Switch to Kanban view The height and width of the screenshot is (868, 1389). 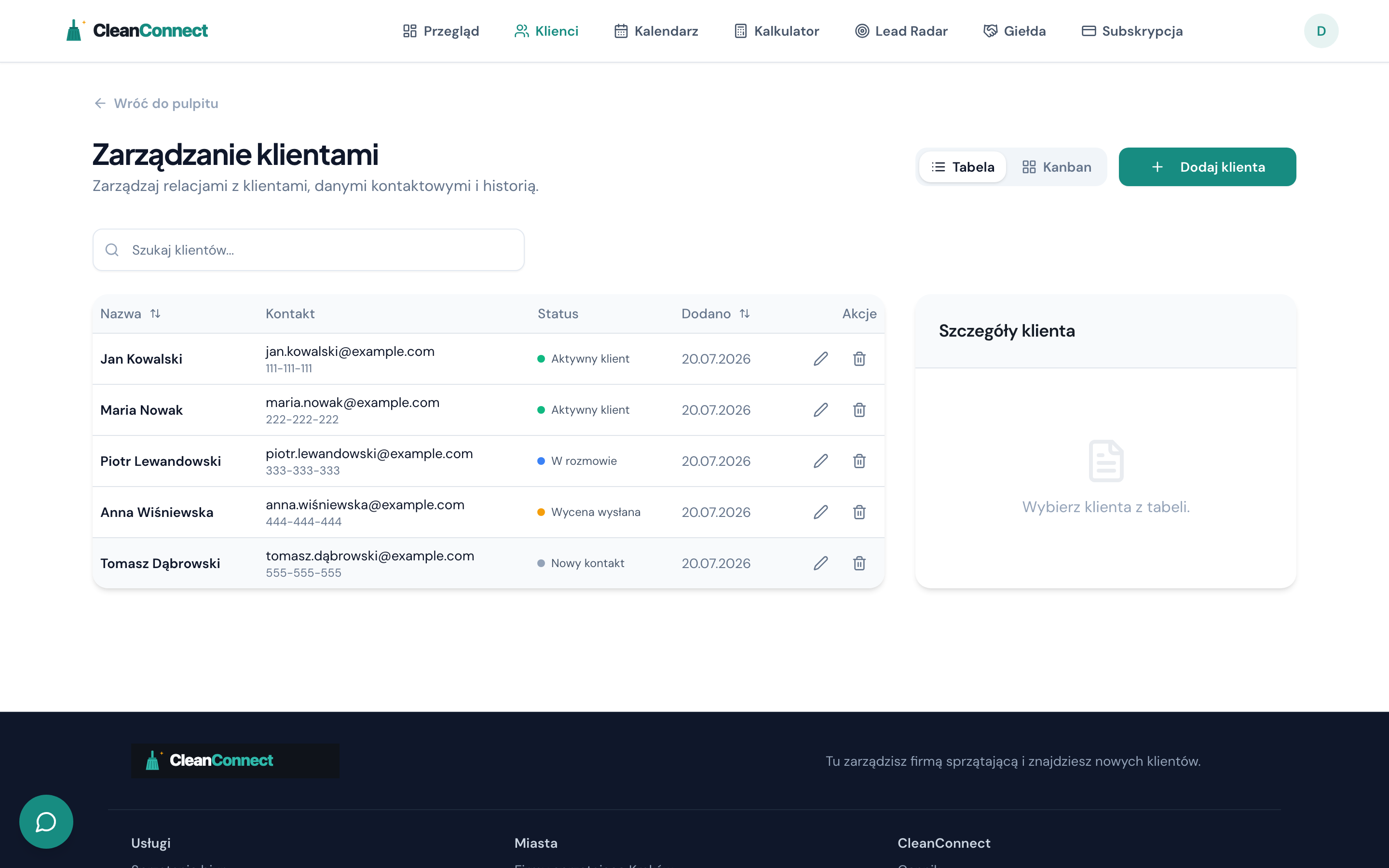(1057, 167)
